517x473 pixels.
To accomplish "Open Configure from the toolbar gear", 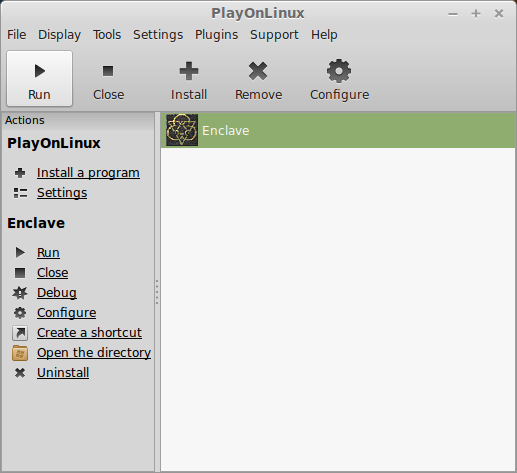I will click(x=339, y=79).
